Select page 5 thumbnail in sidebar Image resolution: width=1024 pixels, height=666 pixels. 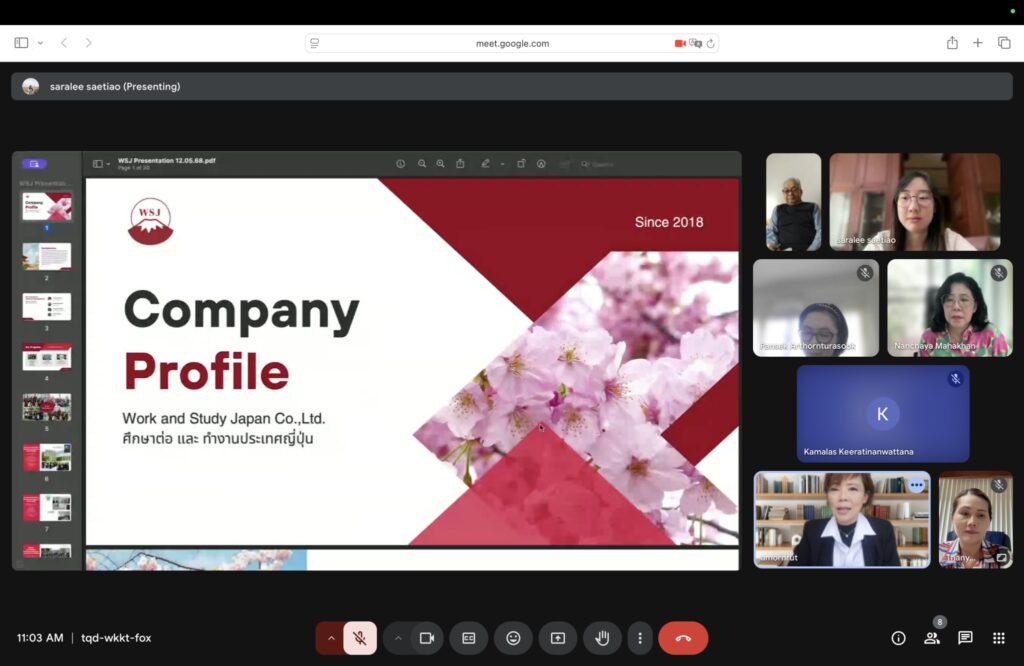click(47, 407)
